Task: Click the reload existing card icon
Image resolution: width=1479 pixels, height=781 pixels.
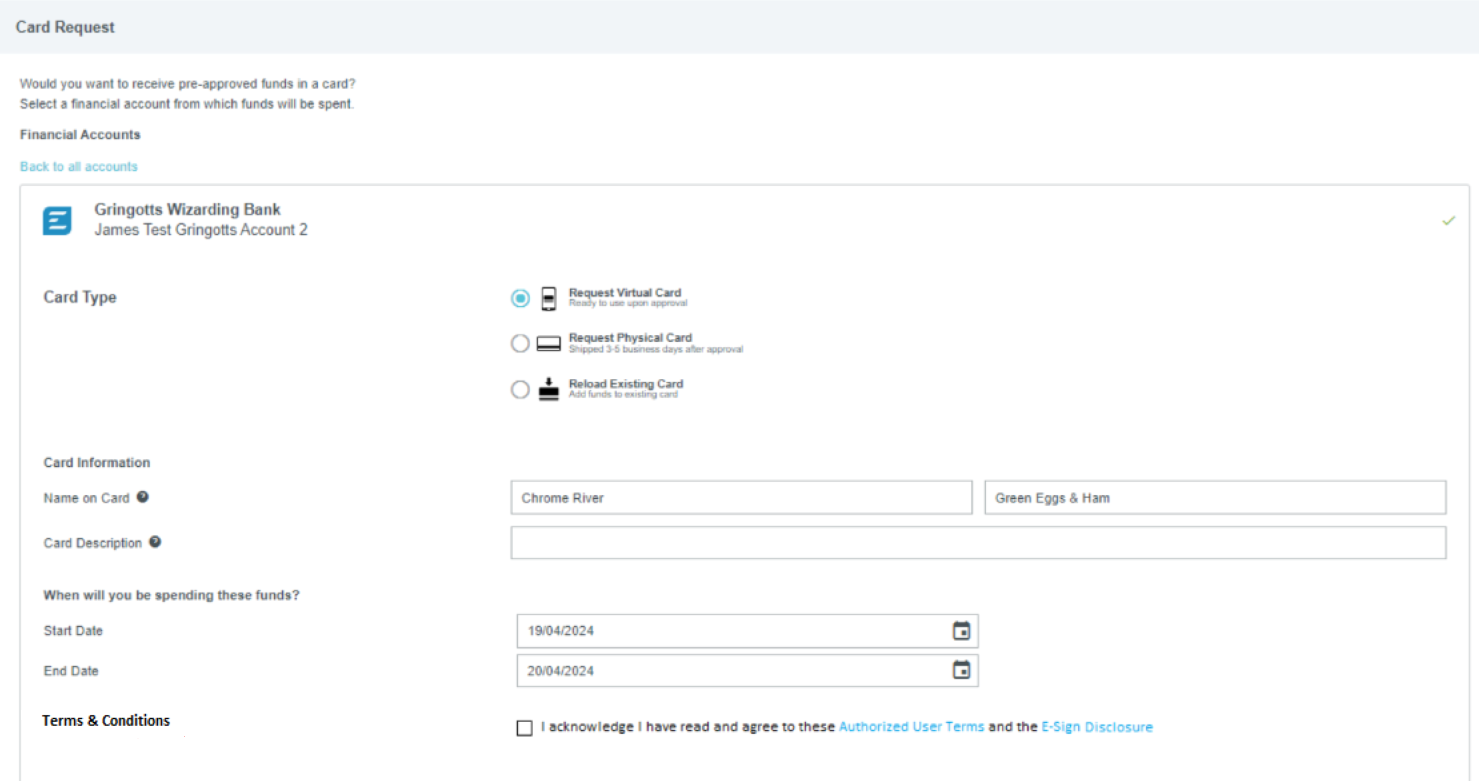Action: tap(548, 390)
